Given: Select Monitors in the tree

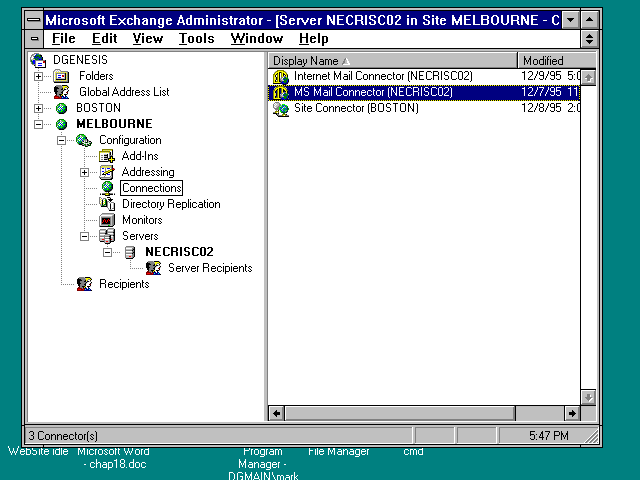Looking at the screenshot, I should [142, 220].
